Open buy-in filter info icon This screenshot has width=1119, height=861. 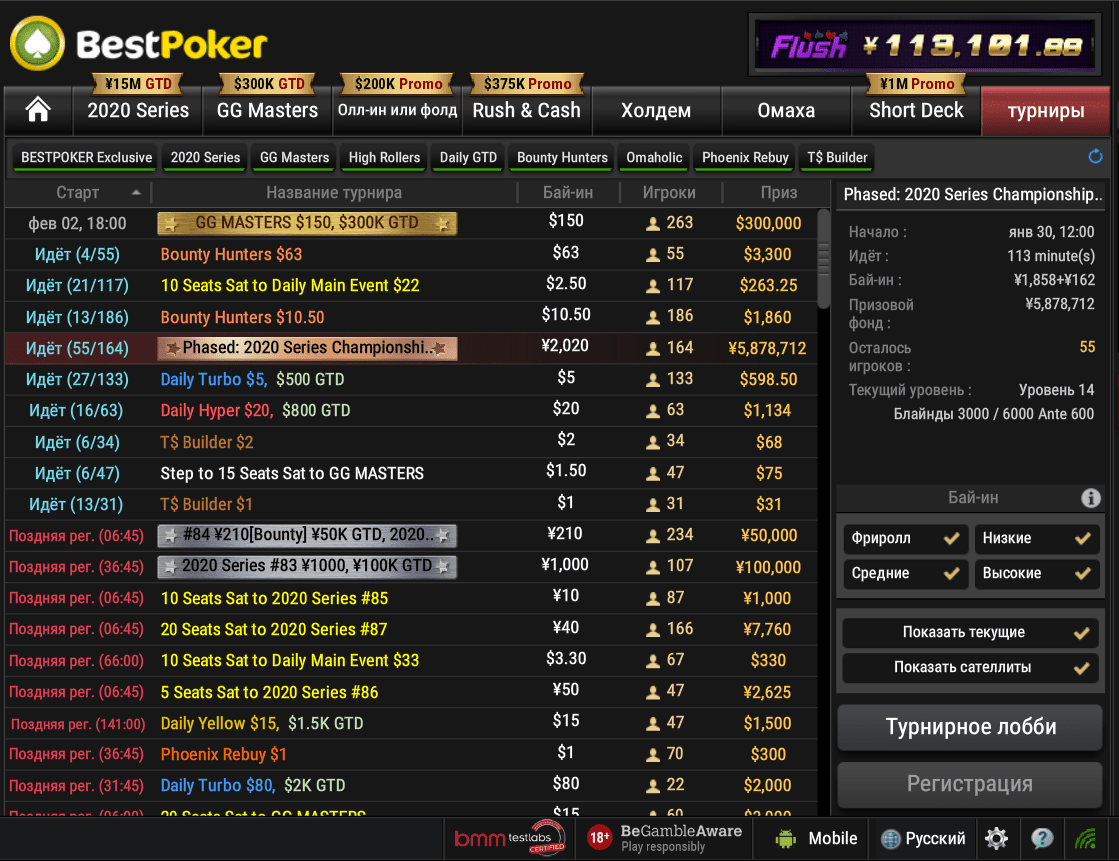[x=1090, y=498]
